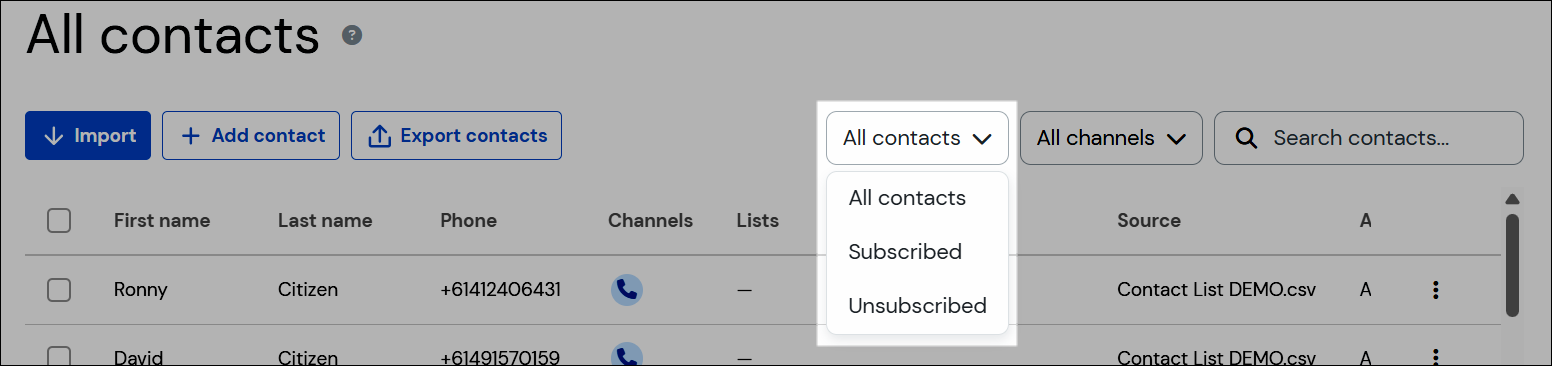Click the magnifying glass search icon
This screenshot has height=366, width=1552.
pos(1246,138)
